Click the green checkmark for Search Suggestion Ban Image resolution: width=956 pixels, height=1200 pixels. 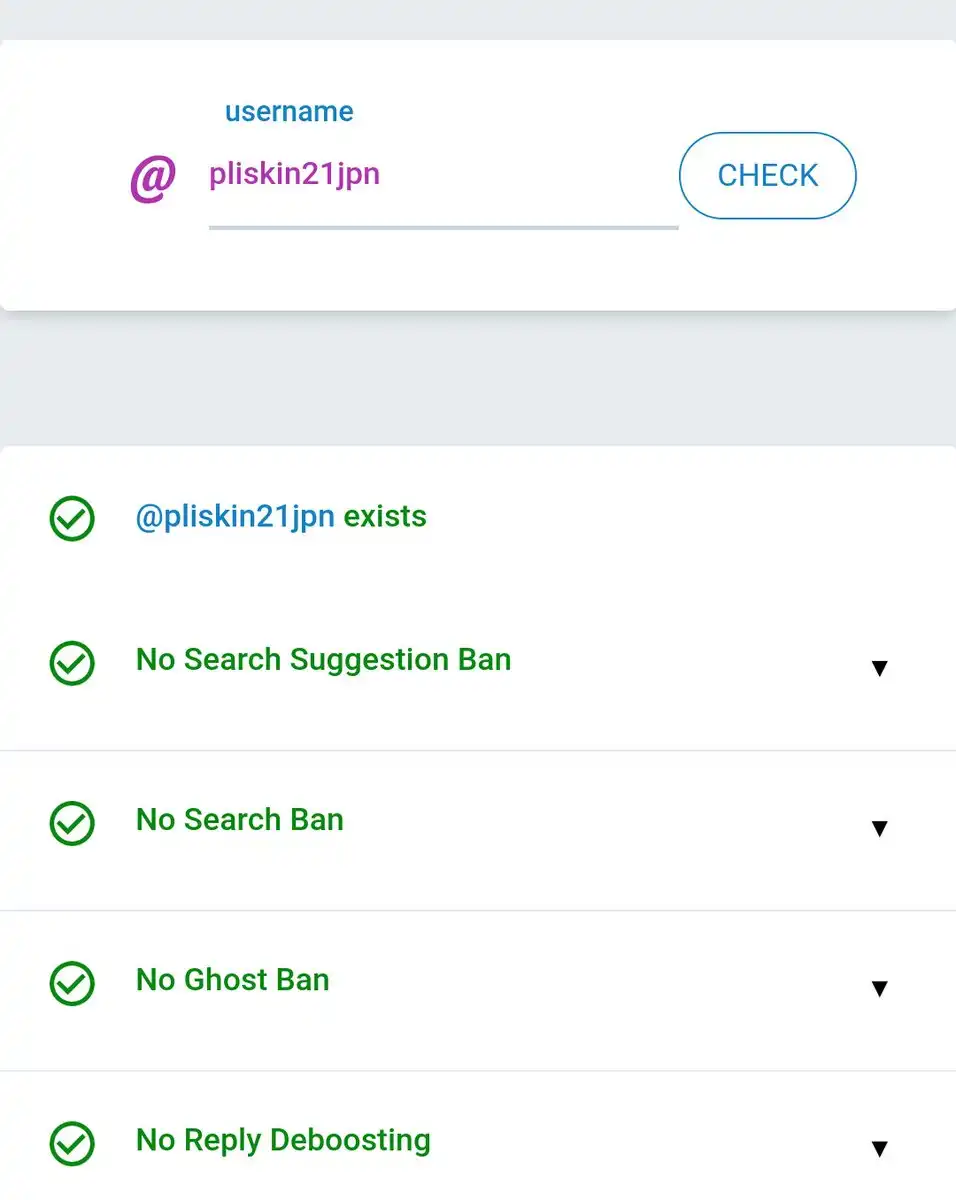(72, 663)
